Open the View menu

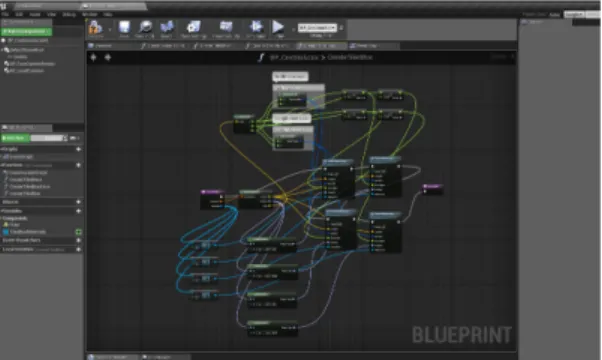click(x=51, y=14)
